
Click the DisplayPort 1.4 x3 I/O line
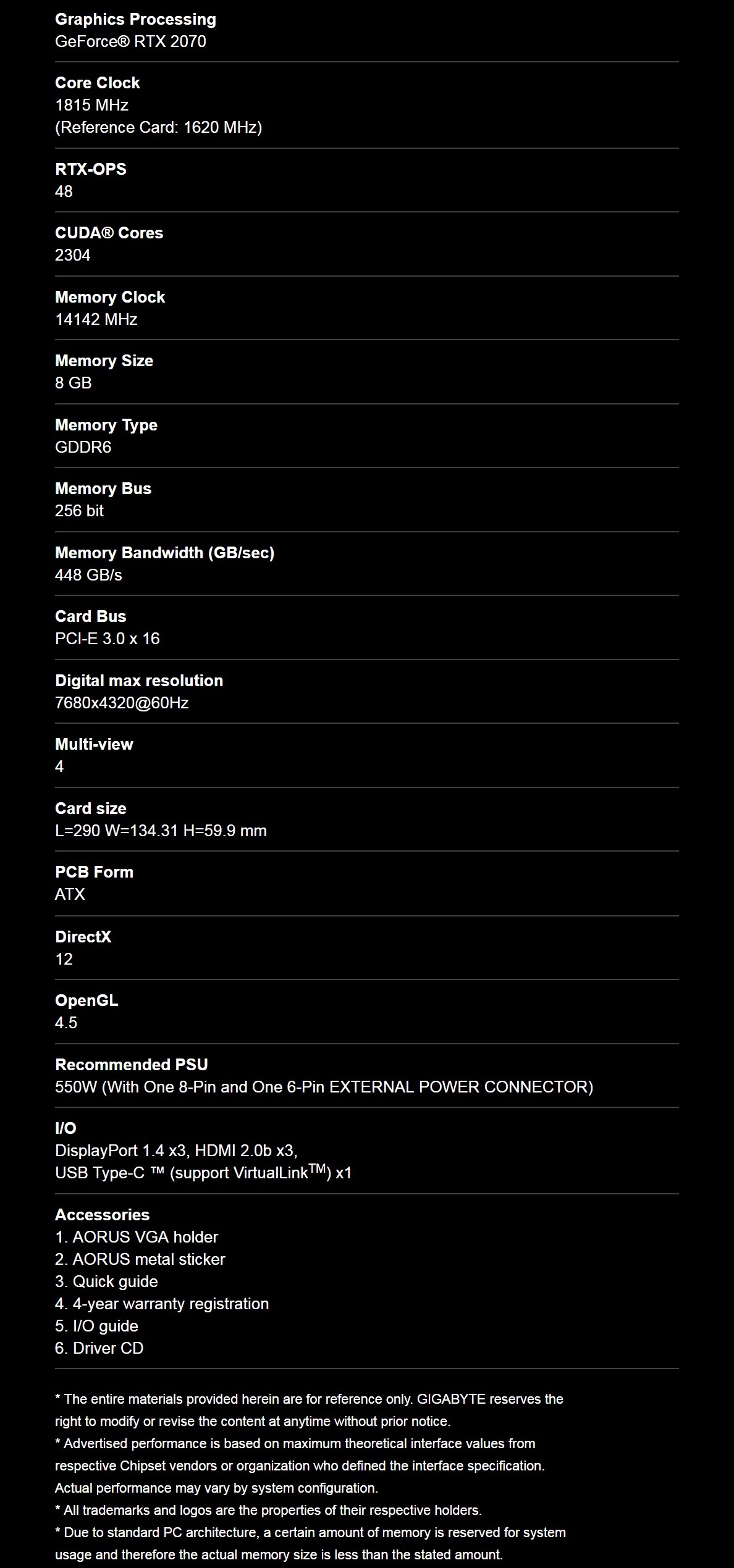(x=176, y=1151)
